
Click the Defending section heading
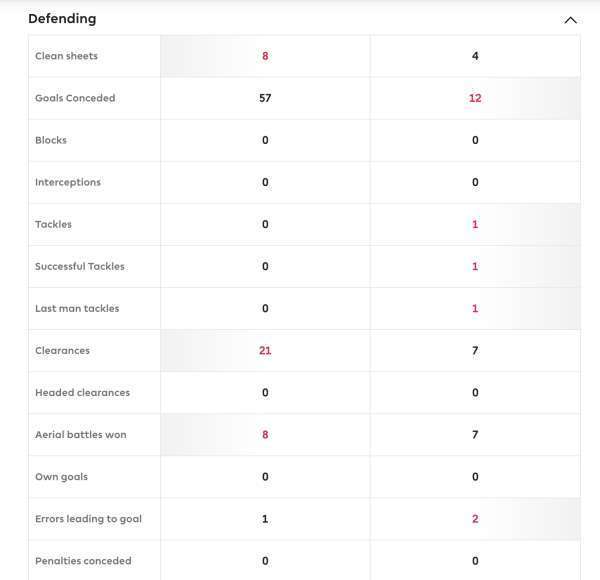coord(62,19)
